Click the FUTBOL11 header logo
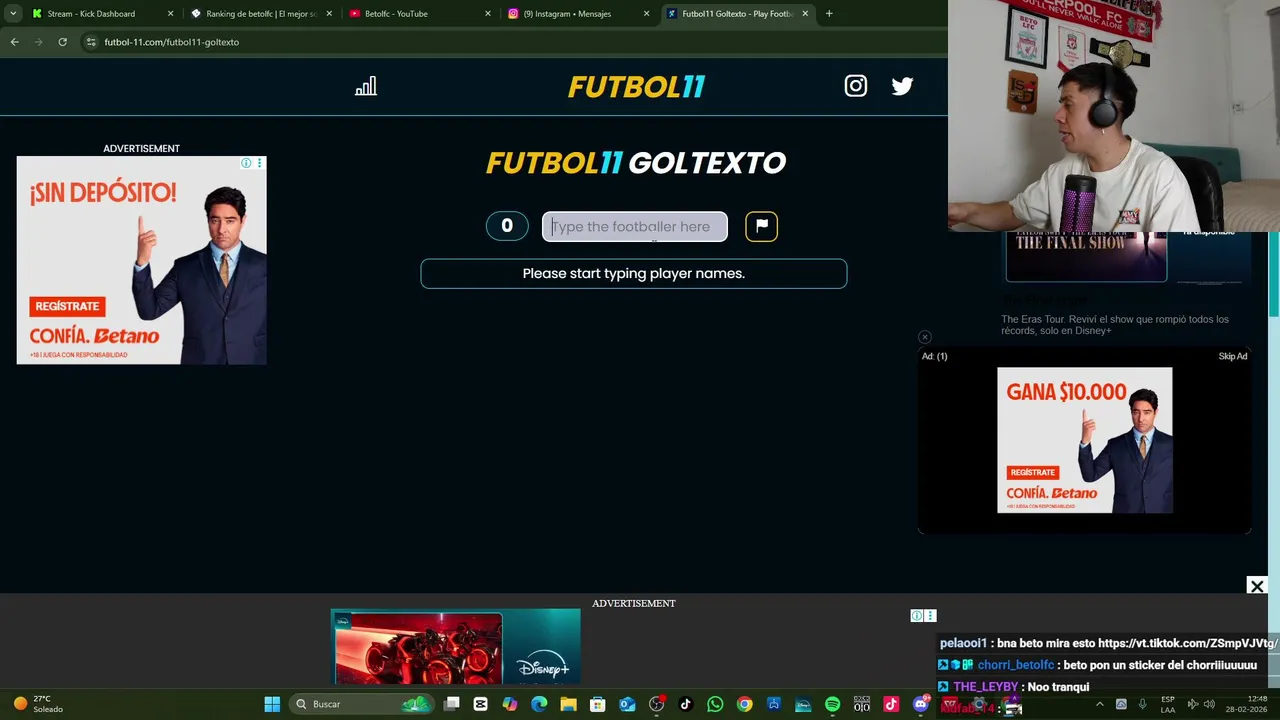 [x=636, y=87]
